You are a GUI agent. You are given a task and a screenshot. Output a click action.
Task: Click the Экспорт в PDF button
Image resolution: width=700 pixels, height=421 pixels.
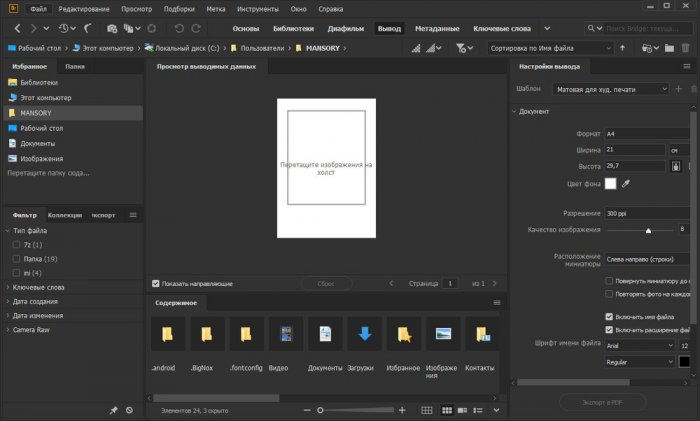pos(601,401)
